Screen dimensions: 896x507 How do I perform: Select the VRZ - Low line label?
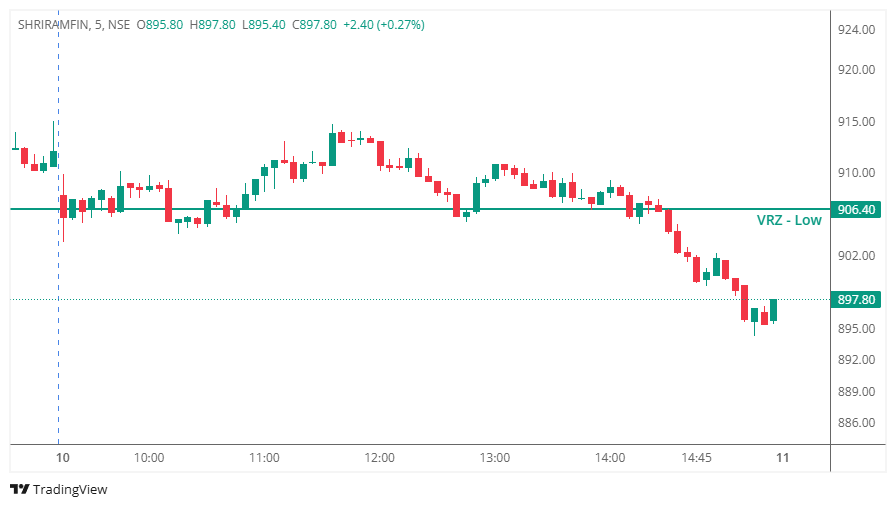[x=789, y=220]
